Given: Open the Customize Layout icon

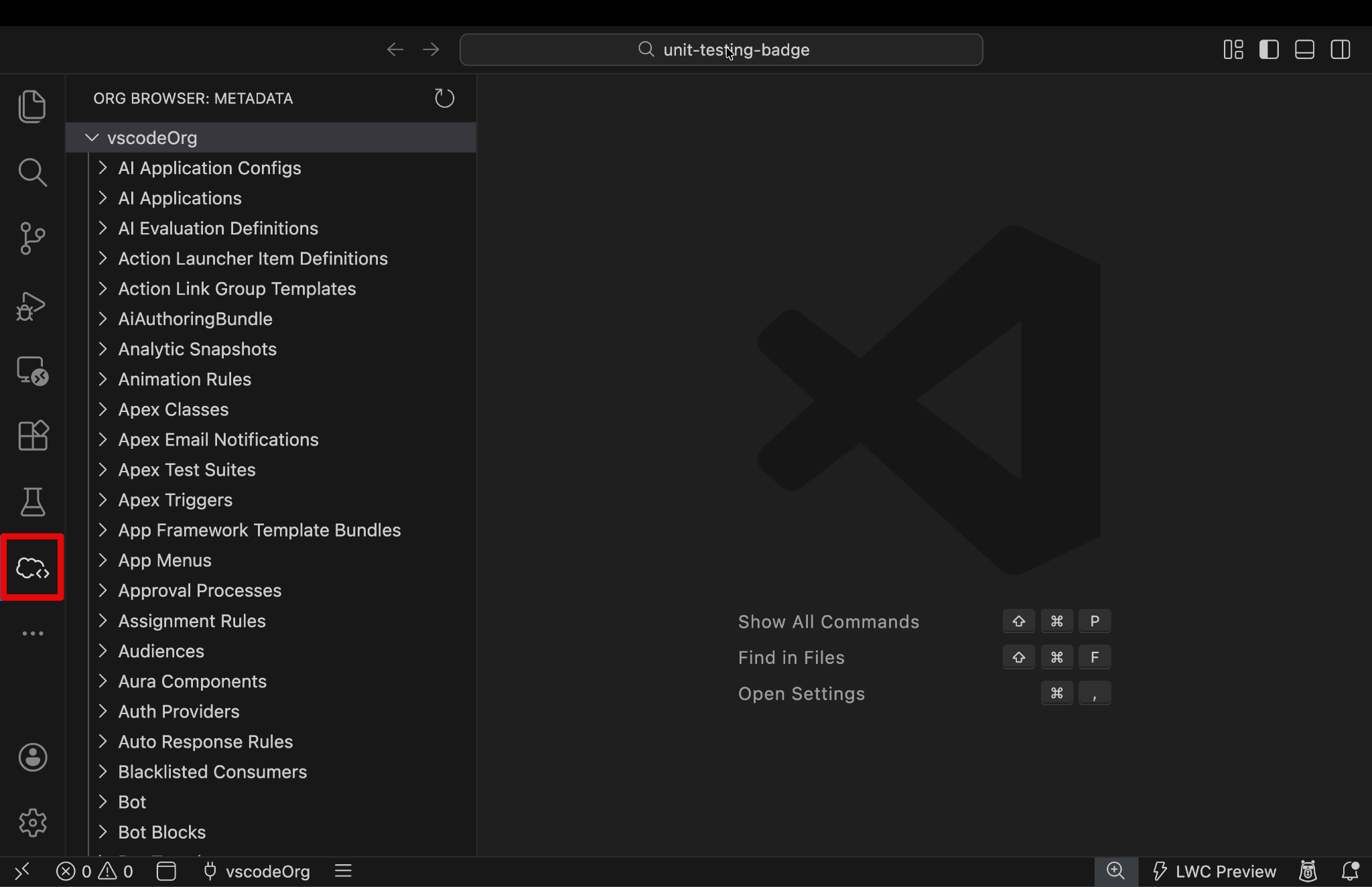Looking at the screenshot, I should pyautogui.click(x=1233, y=50).
